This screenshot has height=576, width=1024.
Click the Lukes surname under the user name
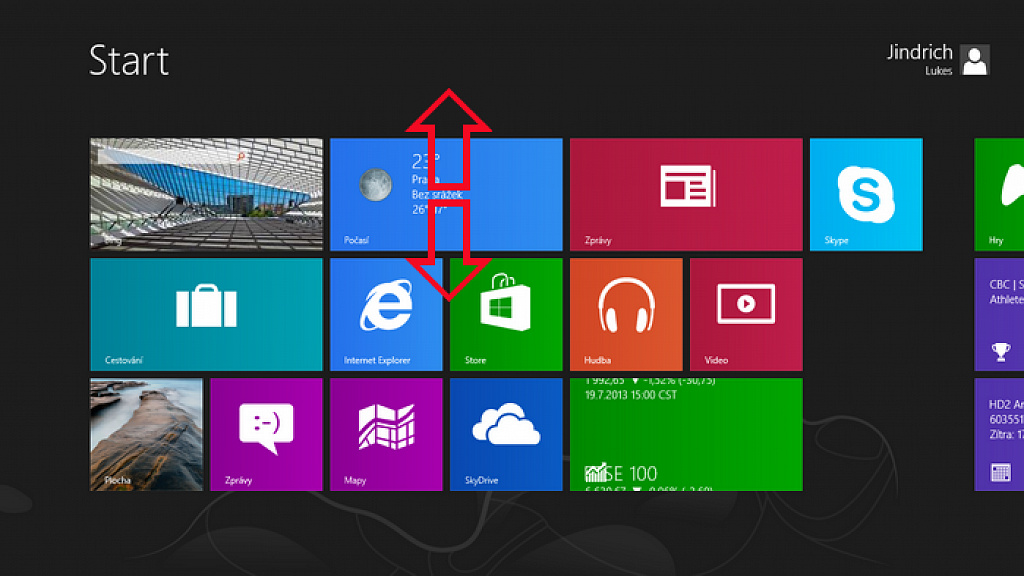click(938, 71)
